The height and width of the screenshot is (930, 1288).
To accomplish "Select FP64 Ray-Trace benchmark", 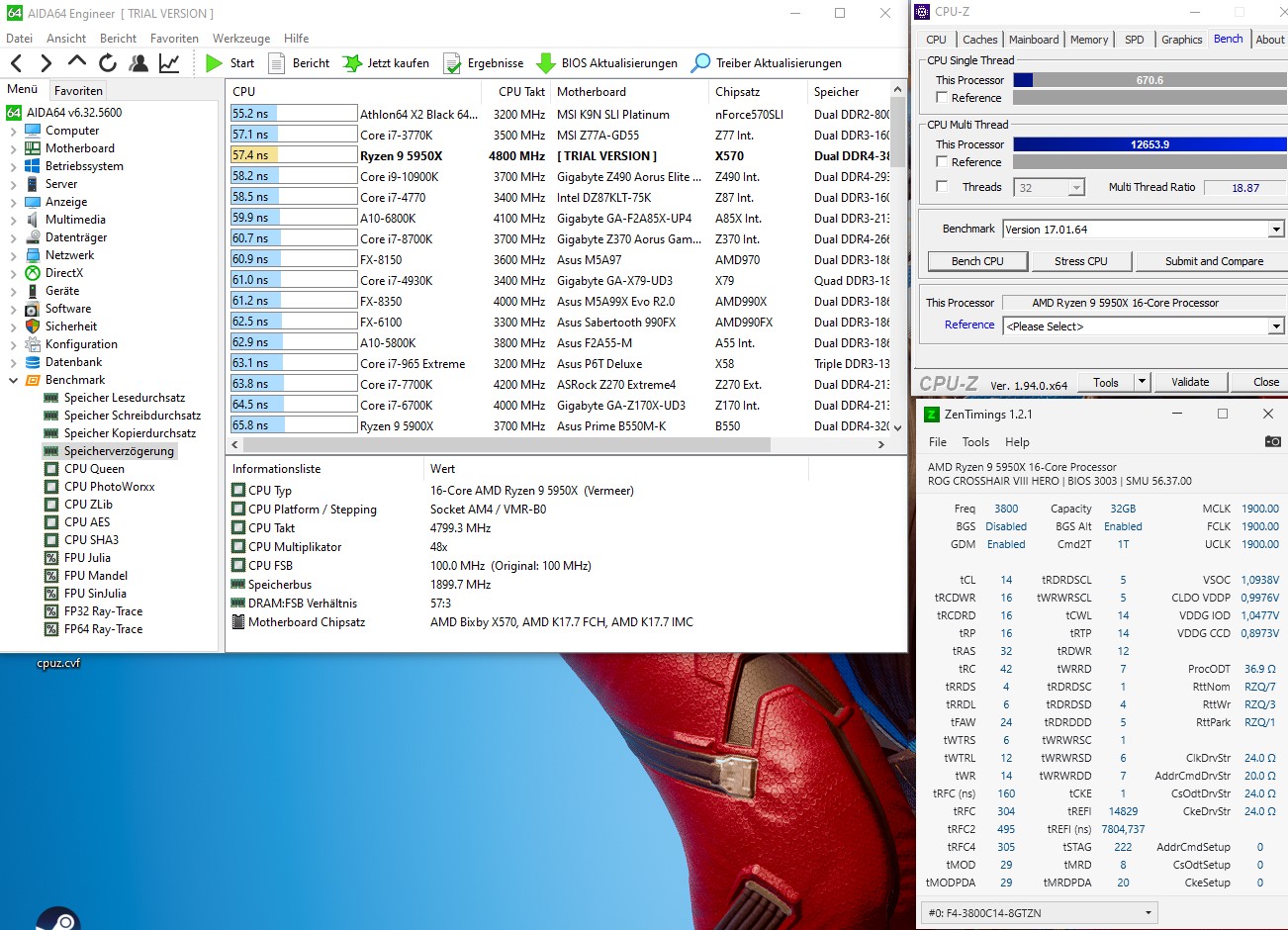I will click(x=103, y=629).
